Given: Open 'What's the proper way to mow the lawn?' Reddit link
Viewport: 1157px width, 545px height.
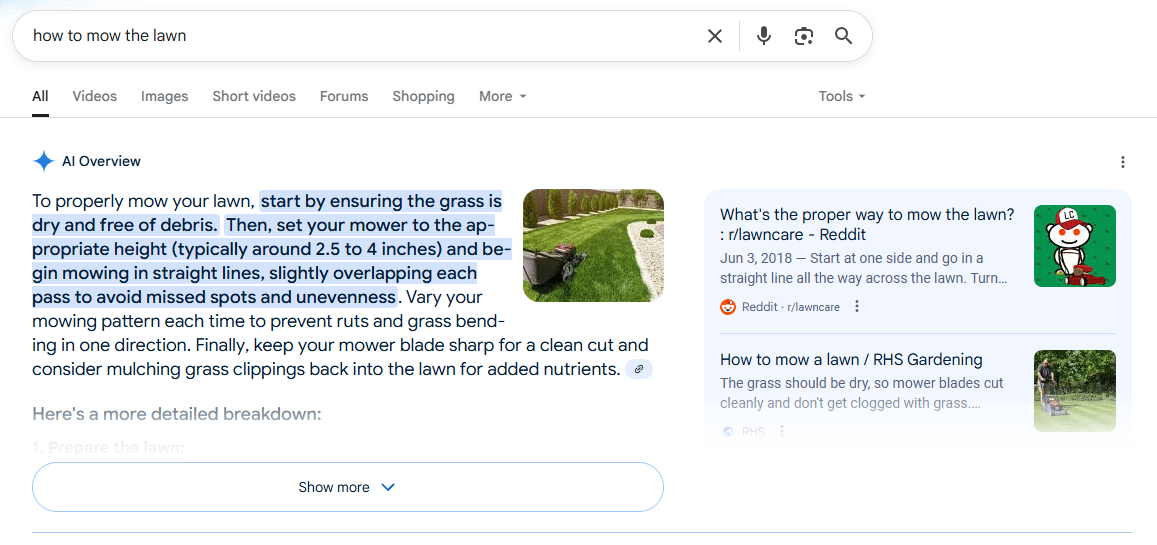Looking at the screenshot, I should pyautogui.click(x=867, y=225).
